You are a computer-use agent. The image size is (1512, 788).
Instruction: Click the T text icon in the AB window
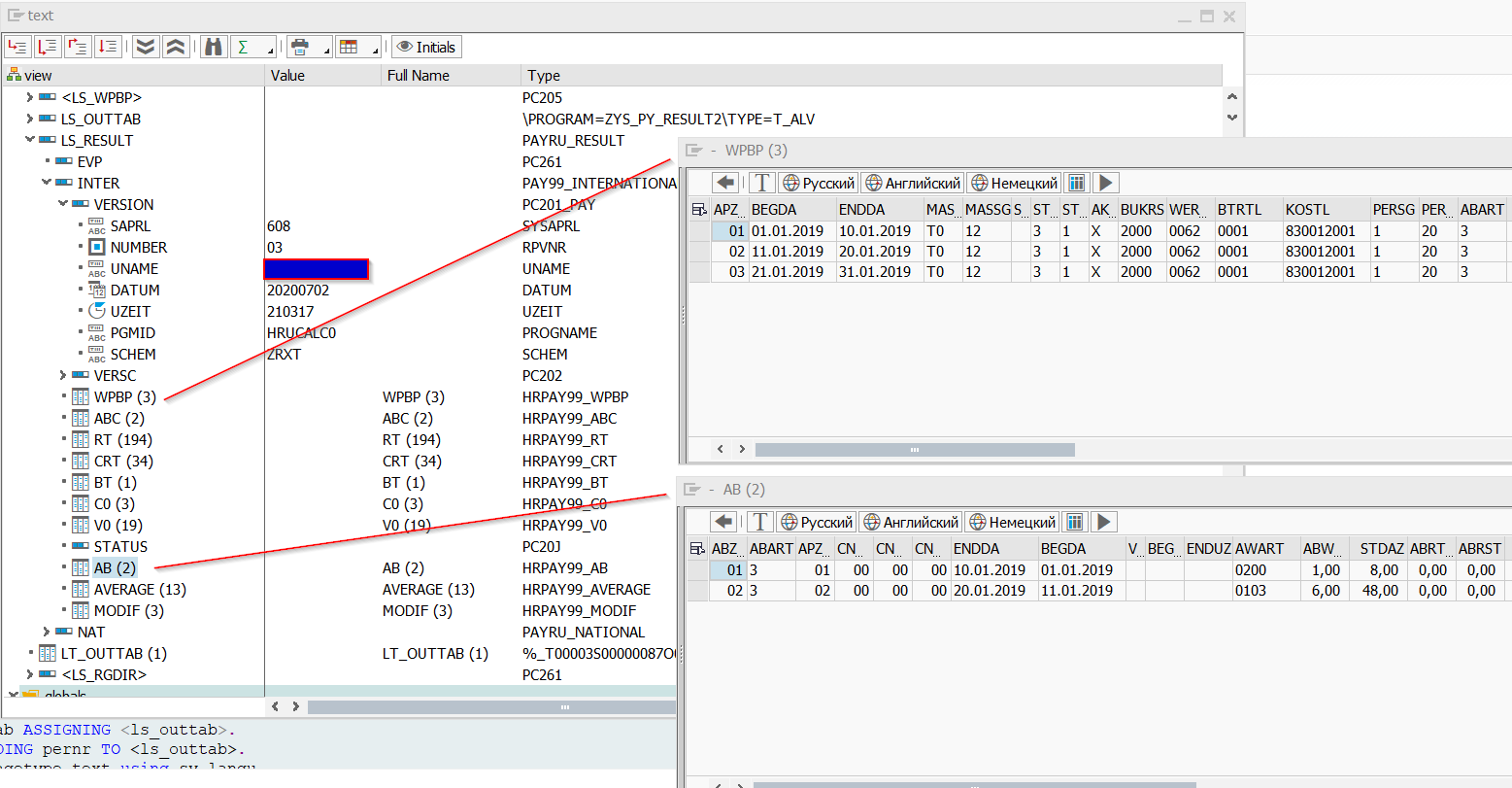[x=760, y=522]
